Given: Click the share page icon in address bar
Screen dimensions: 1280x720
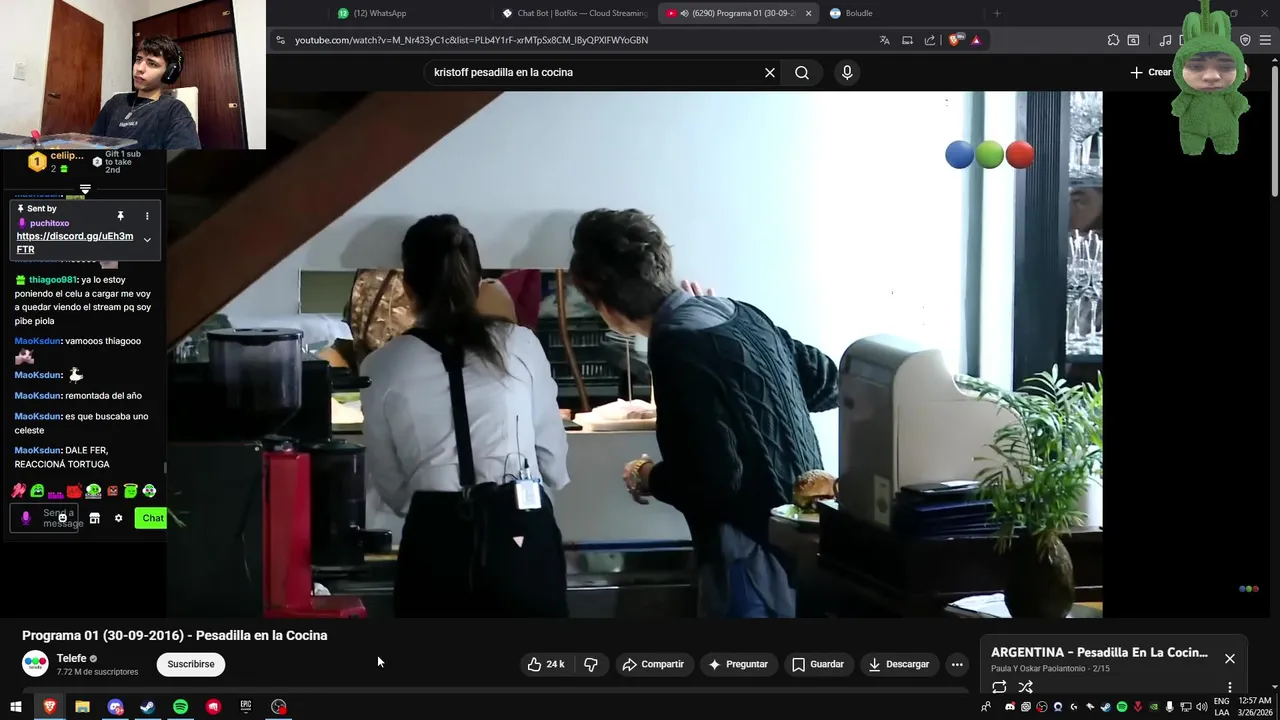Looking at the screenshot, I should pos(930,40).
